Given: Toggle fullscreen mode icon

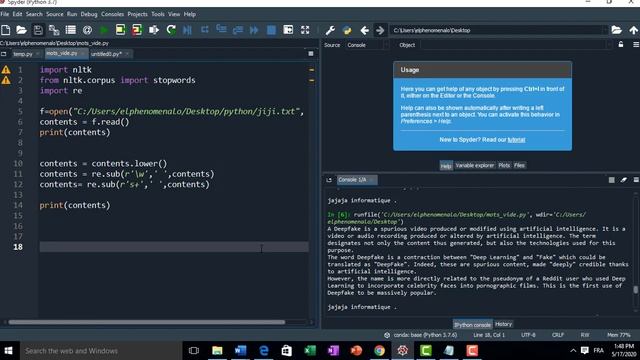Looking at the screenshot, I should pyautogui.click(x=305, y=30).
